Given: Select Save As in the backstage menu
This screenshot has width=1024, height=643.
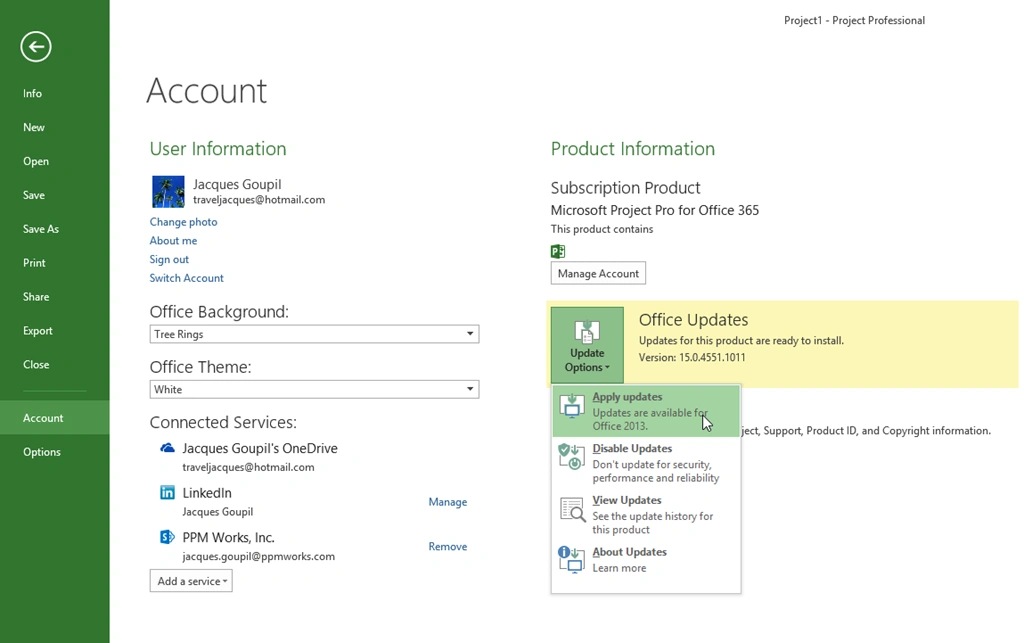Looking at the screenshot, I should pyautogui.click(x=41, y=229).
